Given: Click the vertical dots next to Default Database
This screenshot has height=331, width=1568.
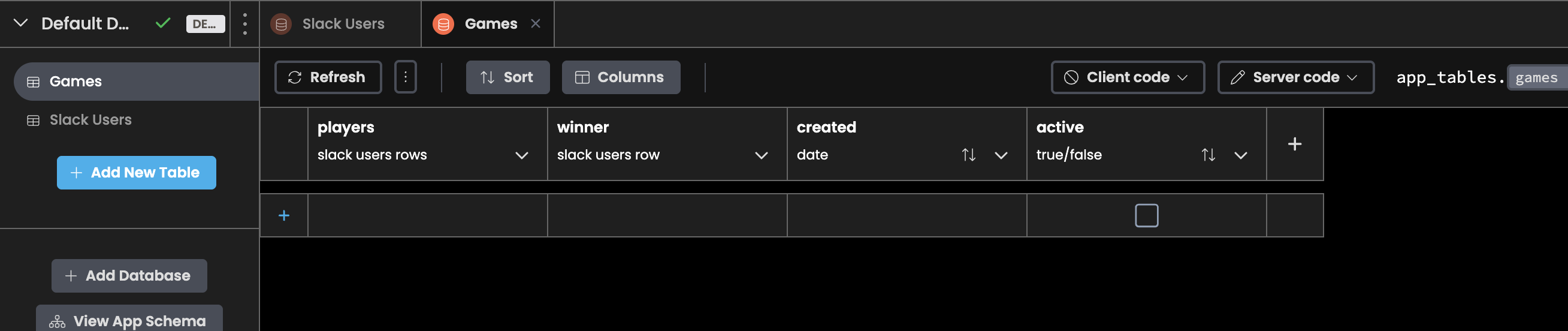Looking at the screenshot, I should pos(244,24).
